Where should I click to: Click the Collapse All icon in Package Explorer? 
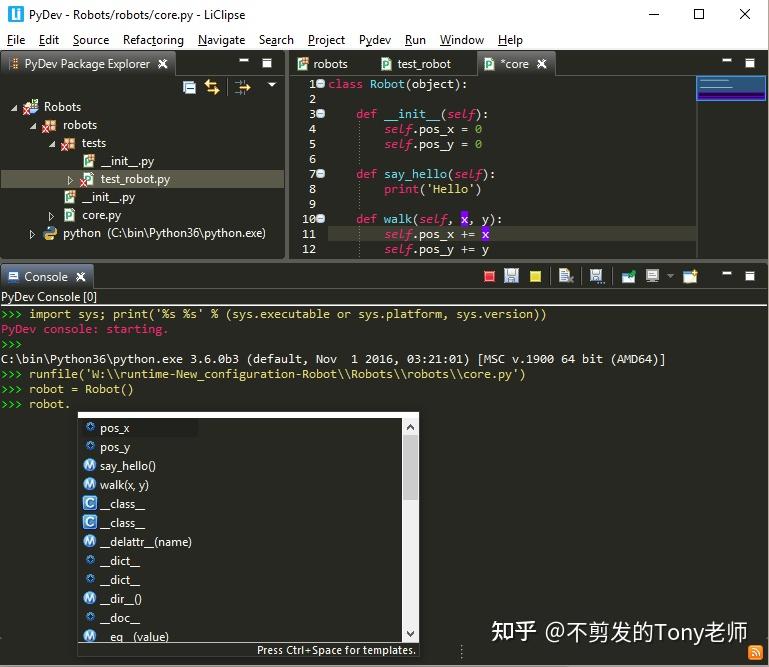(x=189, y=88)
